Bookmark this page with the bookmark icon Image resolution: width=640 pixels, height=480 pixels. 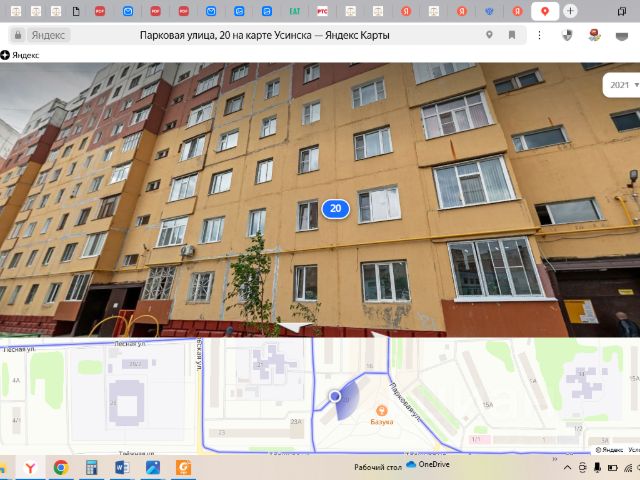pos(512,35)
